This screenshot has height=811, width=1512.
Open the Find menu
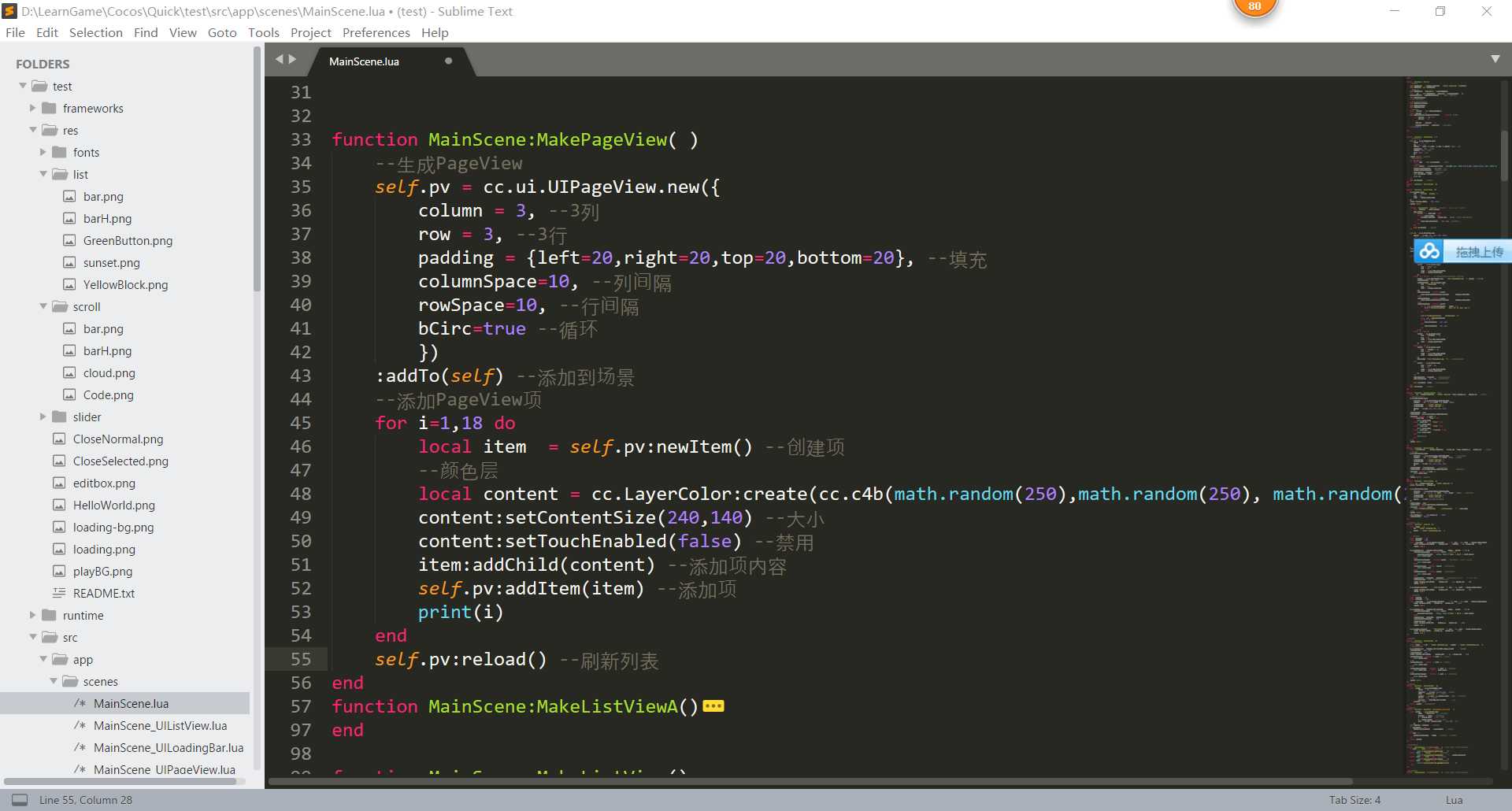146,32
